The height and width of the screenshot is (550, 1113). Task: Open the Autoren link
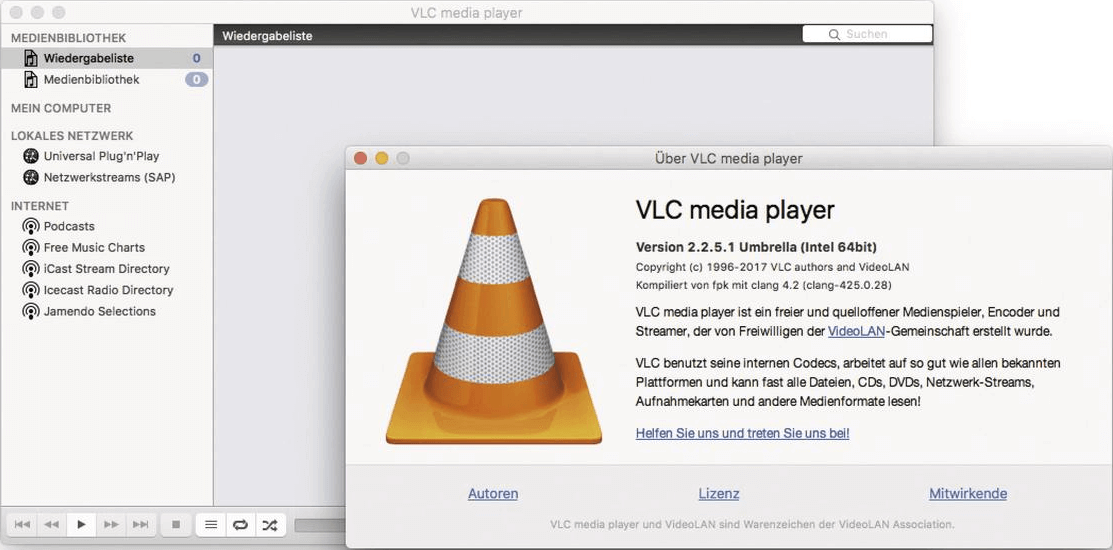493,493
